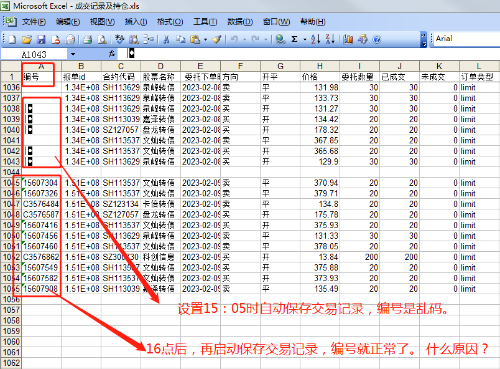Image resolution: width=500 pixels, height=369 pixels.
Task: Select the price cell 13.84
Action: click(x=320, y=257)
